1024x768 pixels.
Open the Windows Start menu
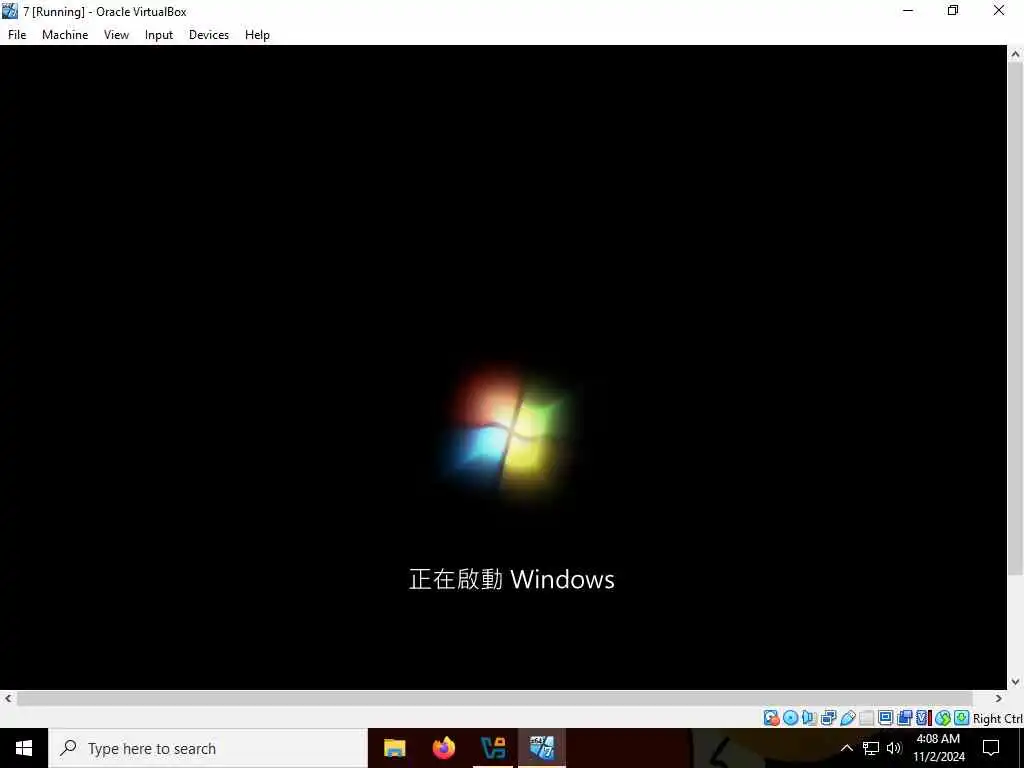pyautogui.click(x=24, y=748)
